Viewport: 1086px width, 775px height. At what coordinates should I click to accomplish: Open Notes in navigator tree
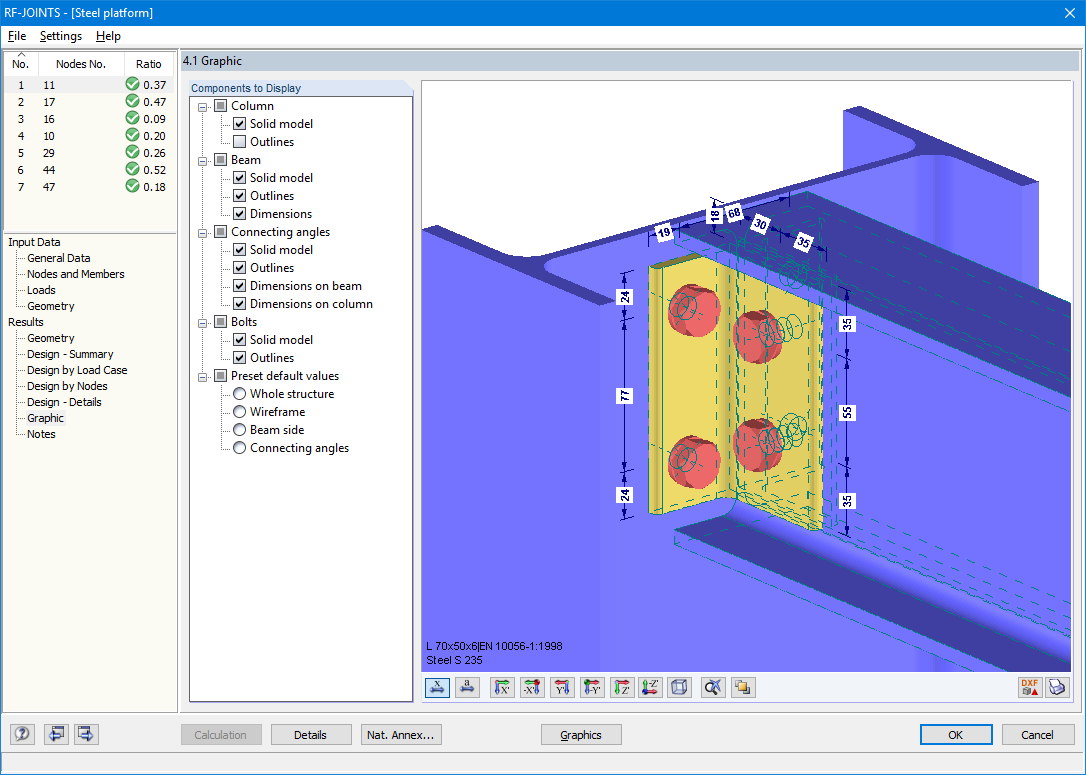click(x=41, y=434)
